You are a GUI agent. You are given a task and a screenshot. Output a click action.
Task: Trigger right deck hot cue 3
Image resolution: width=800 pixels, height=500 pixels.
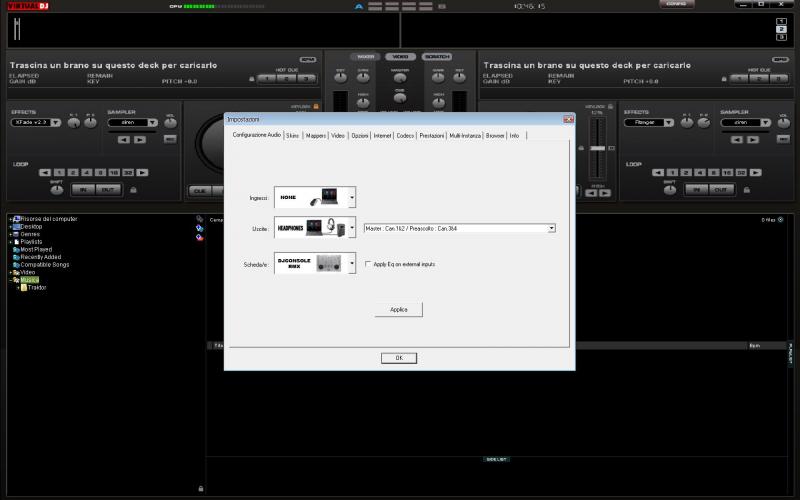[x=779, y=79]
